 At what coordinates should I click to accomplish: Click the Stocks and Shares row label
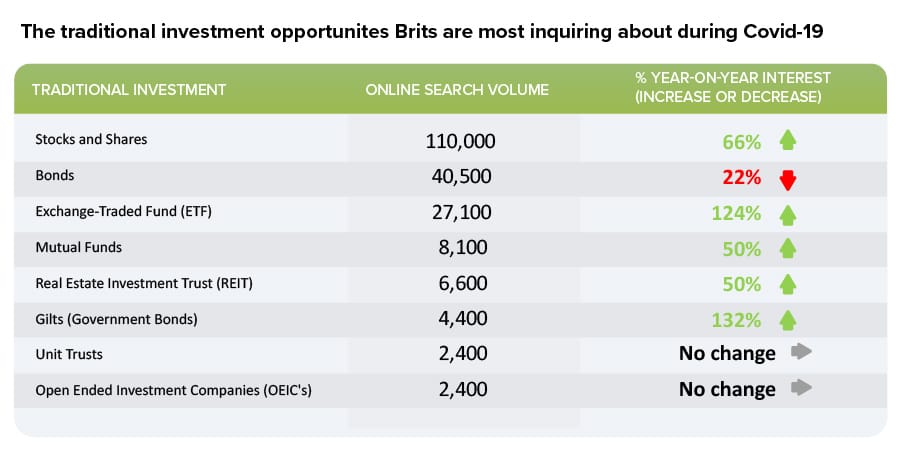coord(91,139)
